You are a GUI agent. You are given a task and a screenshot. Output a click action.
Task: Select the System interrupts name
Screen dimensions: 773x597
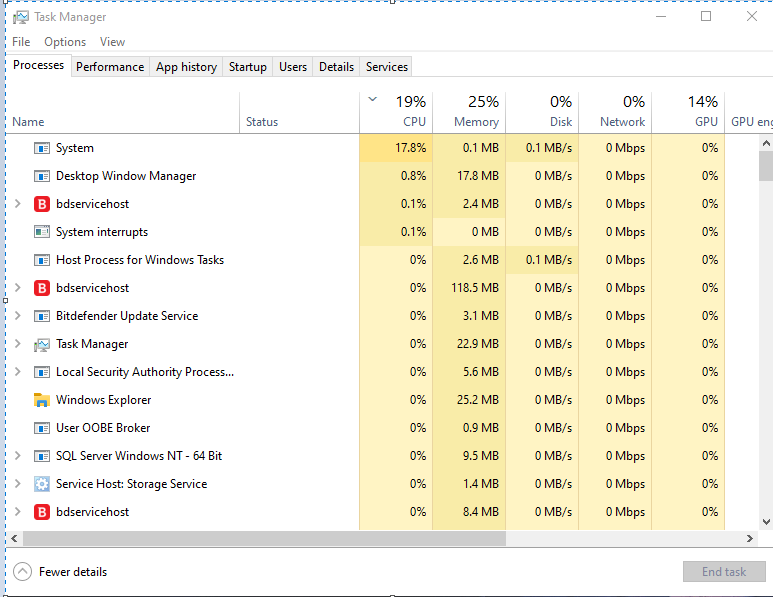(102, 232)
